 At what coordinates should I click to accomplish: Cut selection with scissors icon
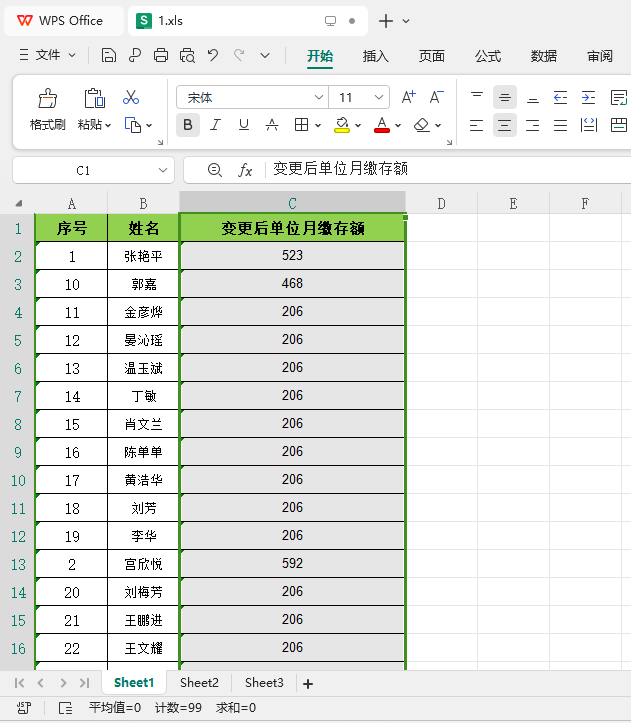(131, 97)
